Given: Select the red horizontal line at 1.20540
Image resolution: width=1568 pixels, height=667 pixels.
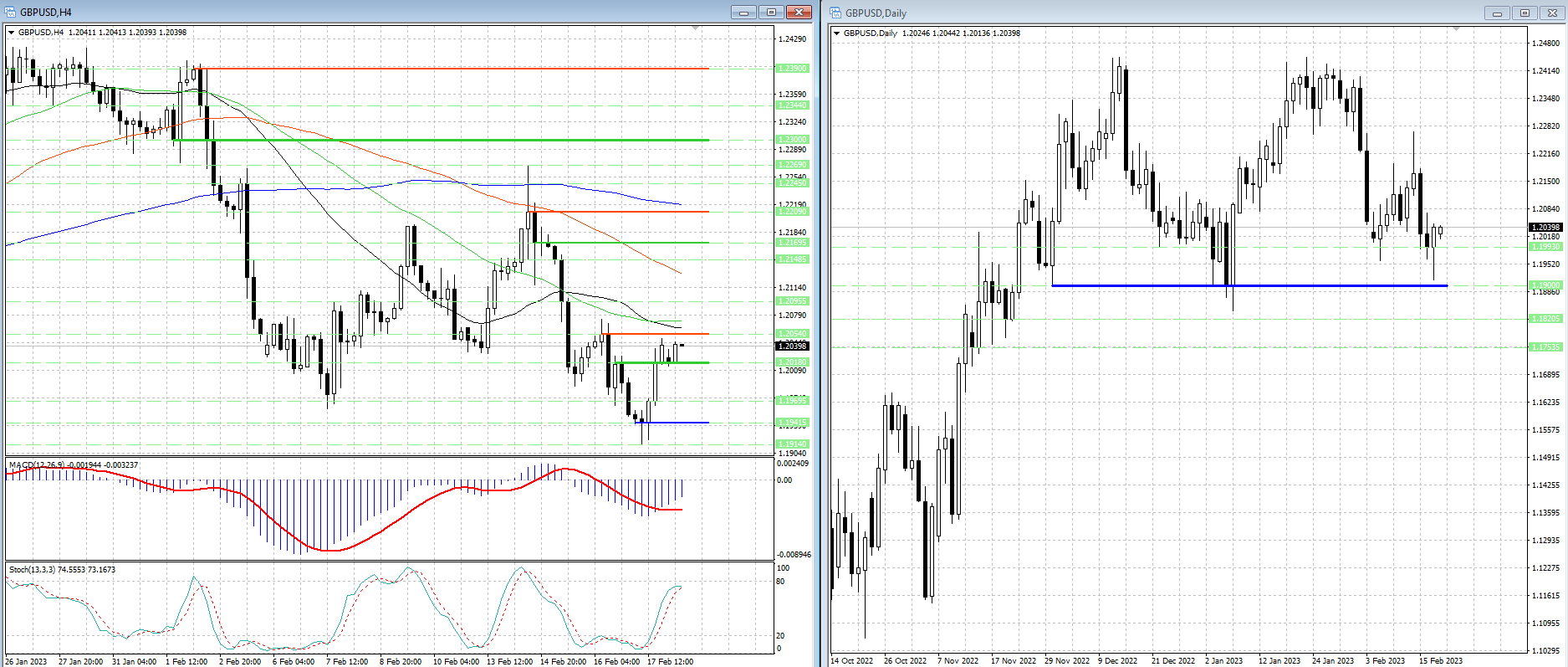Looking at the screenshot, I should click(655, 334).
